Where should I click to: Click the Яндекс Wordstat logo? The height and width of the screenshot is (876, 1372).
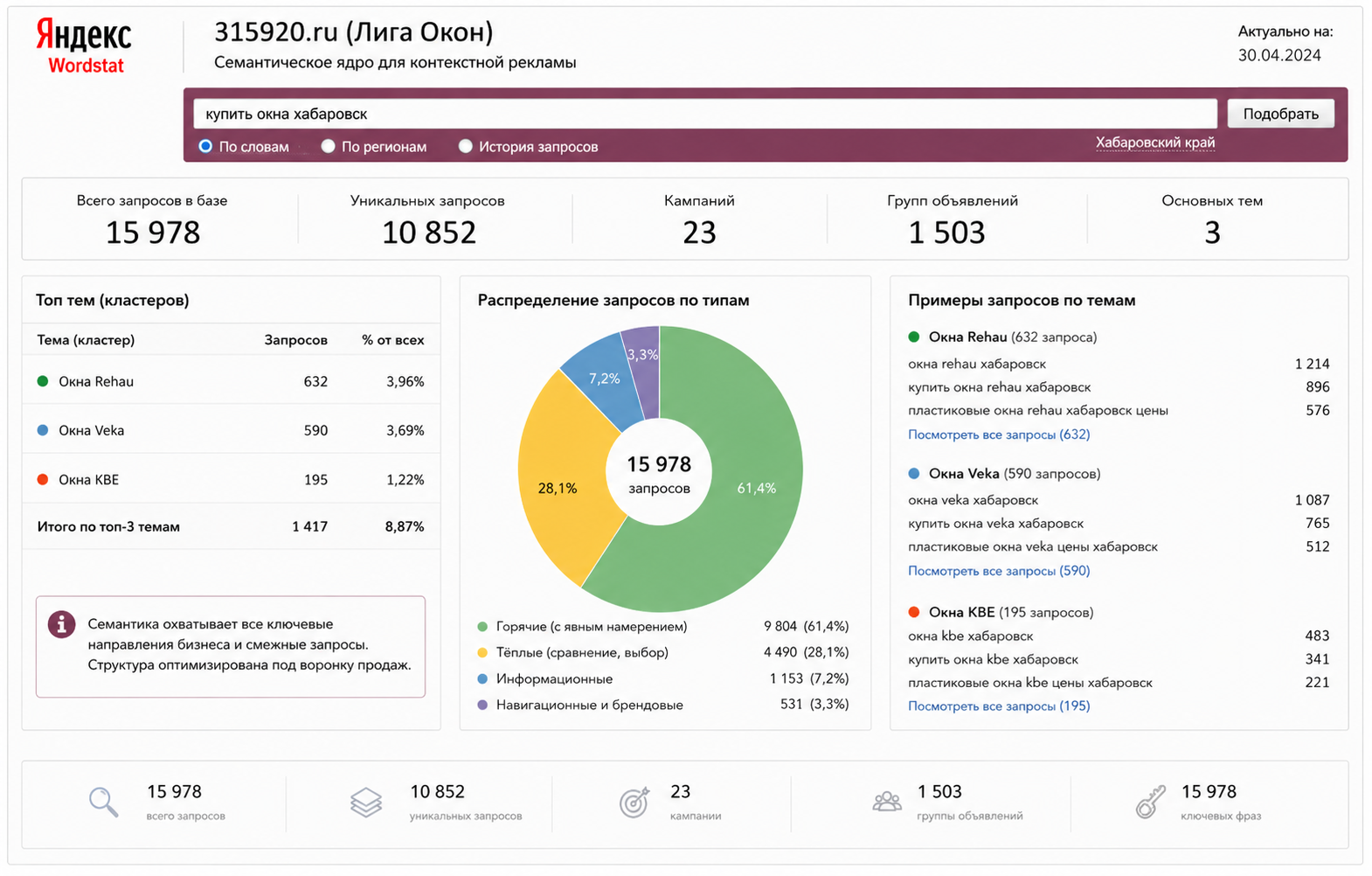point(84,48)
